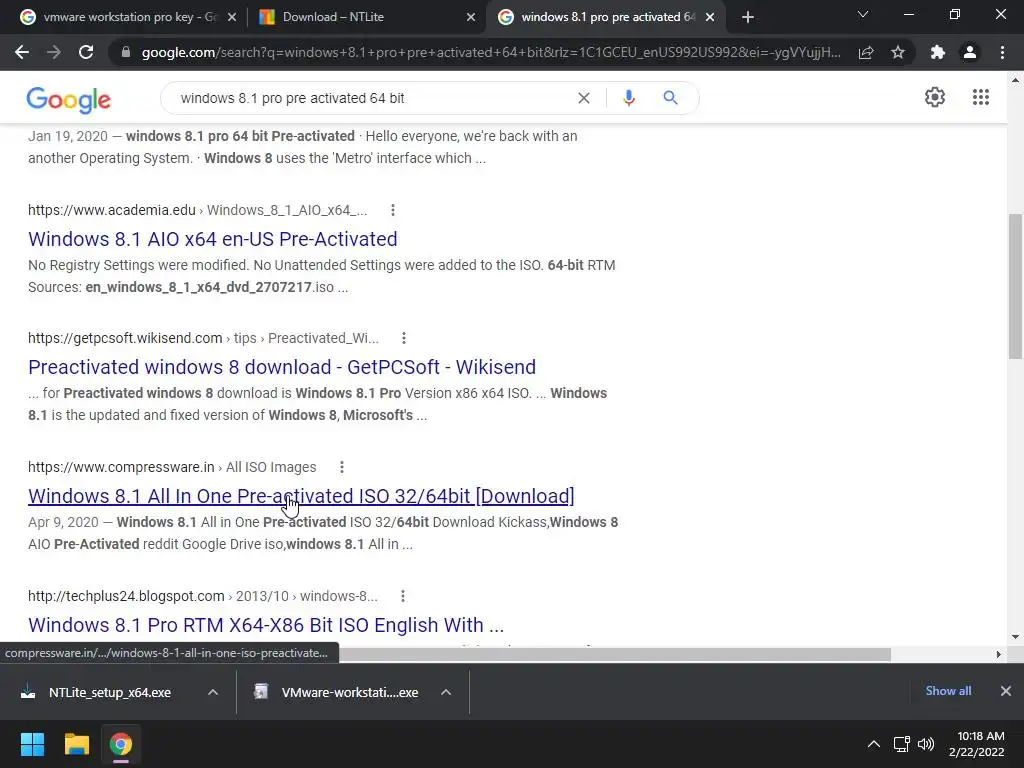Click the techplus24.blogspot.com result URL
1024x768 pixels.
point(202,596)
